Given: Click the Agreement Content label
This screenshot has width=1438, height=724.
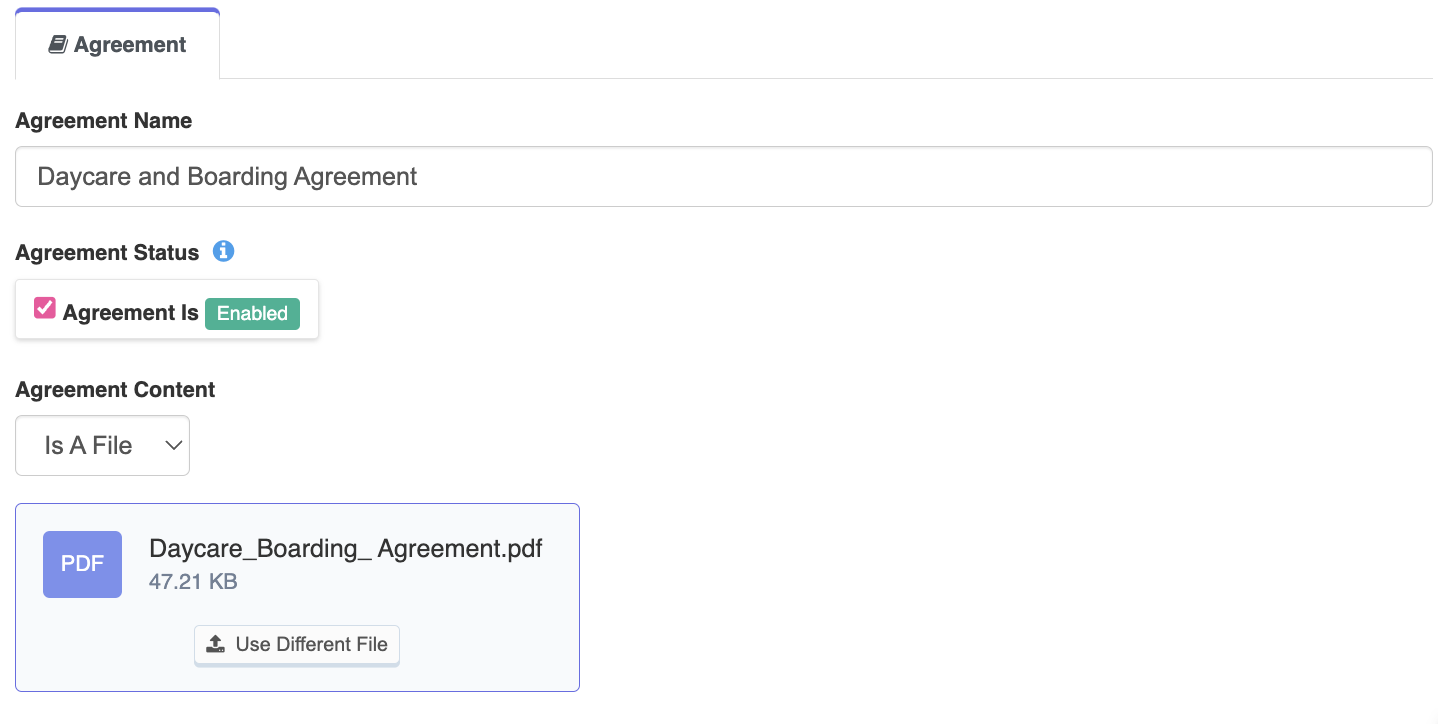Looking at the screenshot, I should [x=115, y=390].
